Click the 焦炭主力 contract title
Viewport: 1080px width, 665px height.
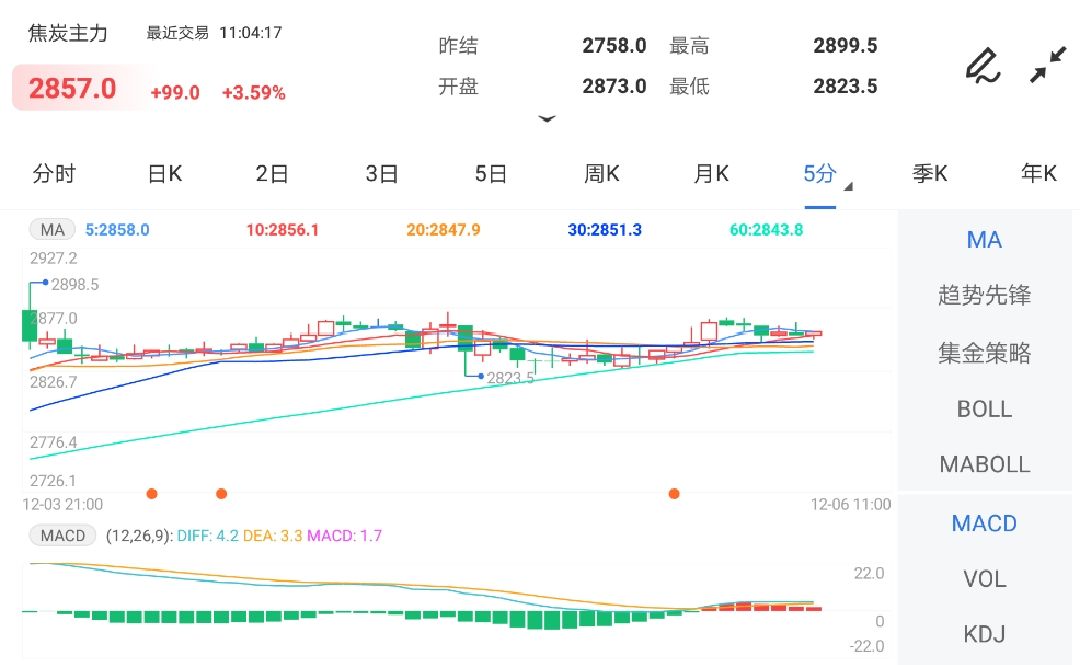[68, 33]
